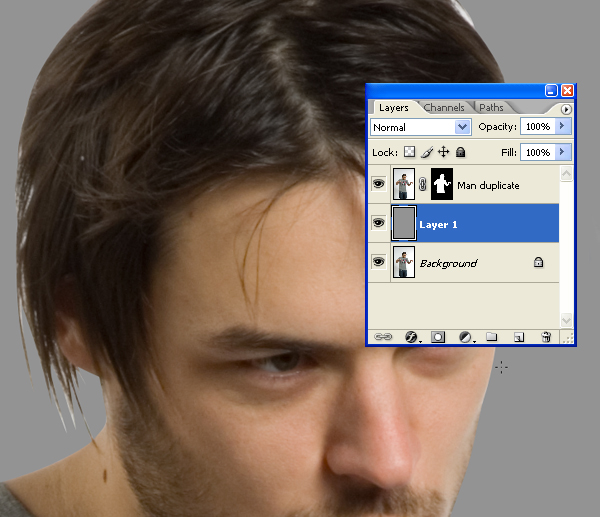Click the Opacity 100% input field
Viewport: 600px width, 517px height.
pyautogui.click(x=538, y=126)
